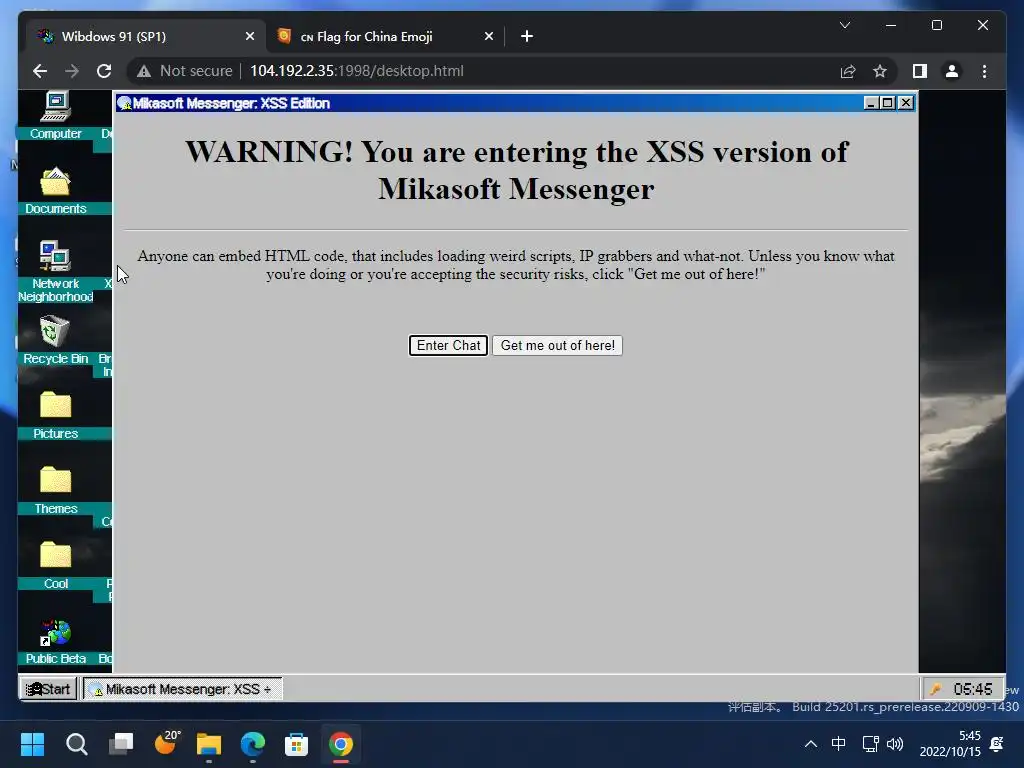Click Mikasoft Messenger title bar icon
Screen dimensions: 1024x768
(124, 103)
